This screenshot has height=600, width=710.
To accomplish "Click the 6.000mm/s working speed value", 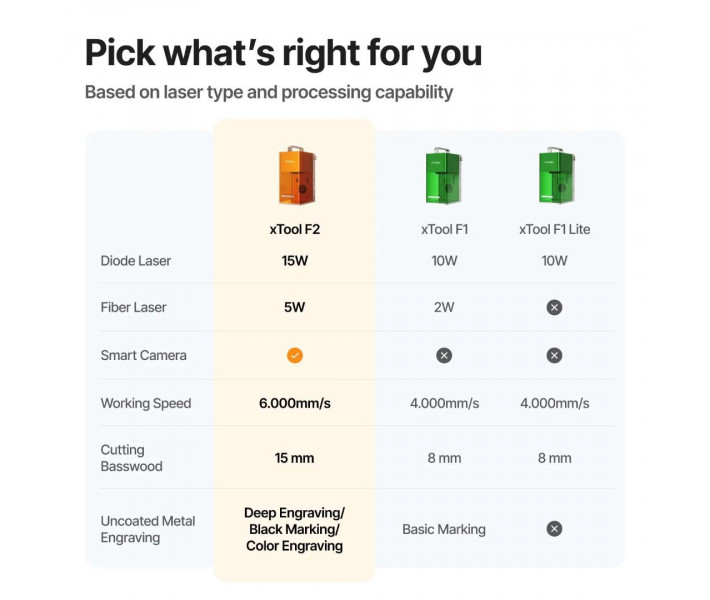I will click(x=295, y=404).
